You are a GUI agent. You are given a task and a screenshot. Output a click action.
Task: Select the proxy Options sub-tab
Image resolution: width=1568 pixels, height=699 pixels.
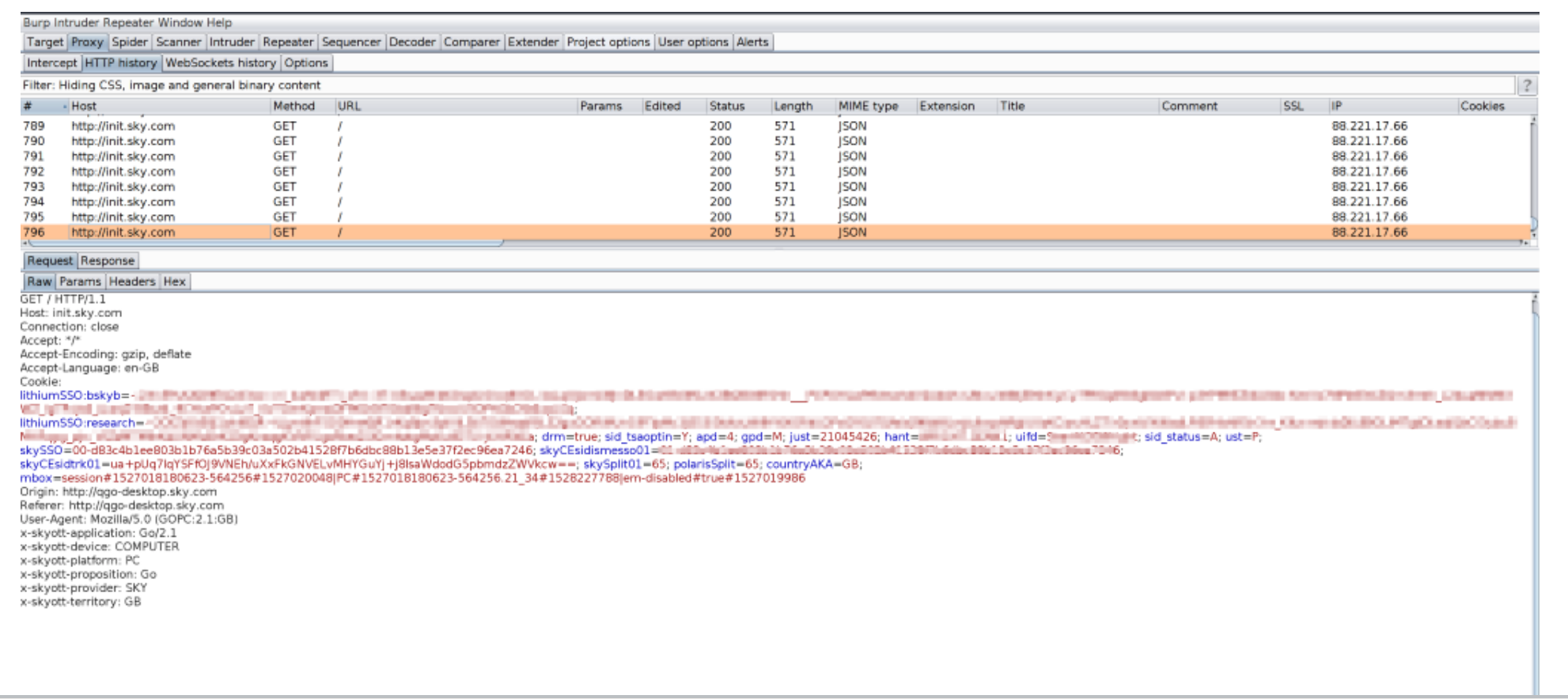[306, 62]
